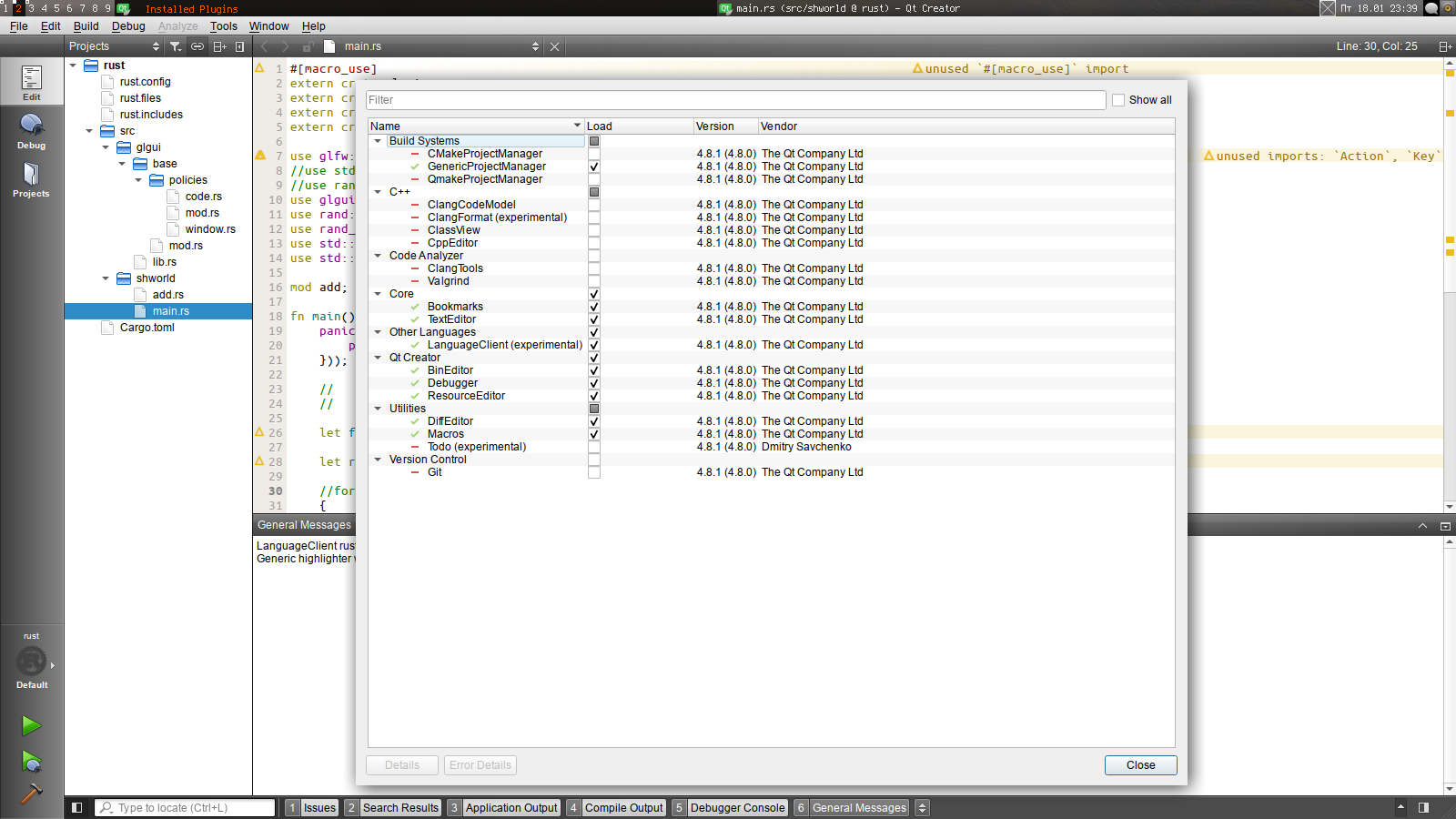1456x819 pixels.
Task: Go back in editor navigation history
Action: 265,46
